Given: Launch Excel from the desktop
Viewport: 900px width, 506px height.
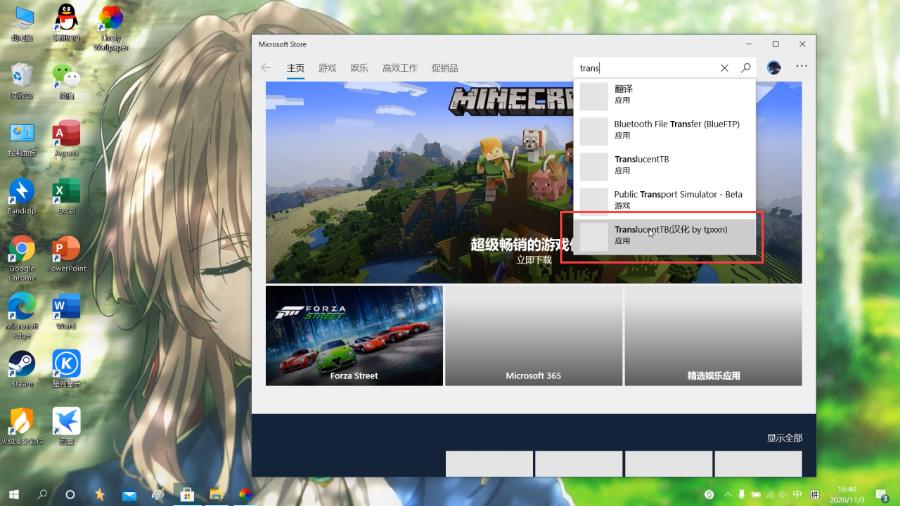Looking at the screenshot, I should [66, 195].
